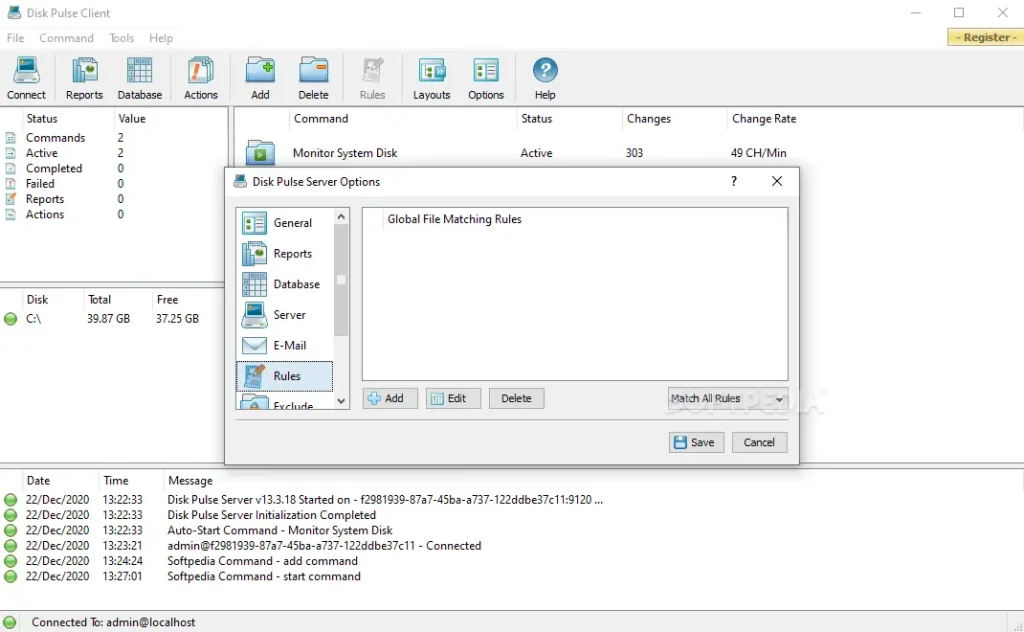Viewport: 1024px width, 632px height.
Task: Select Reports in the options sidebar
Action: [285, 254]
